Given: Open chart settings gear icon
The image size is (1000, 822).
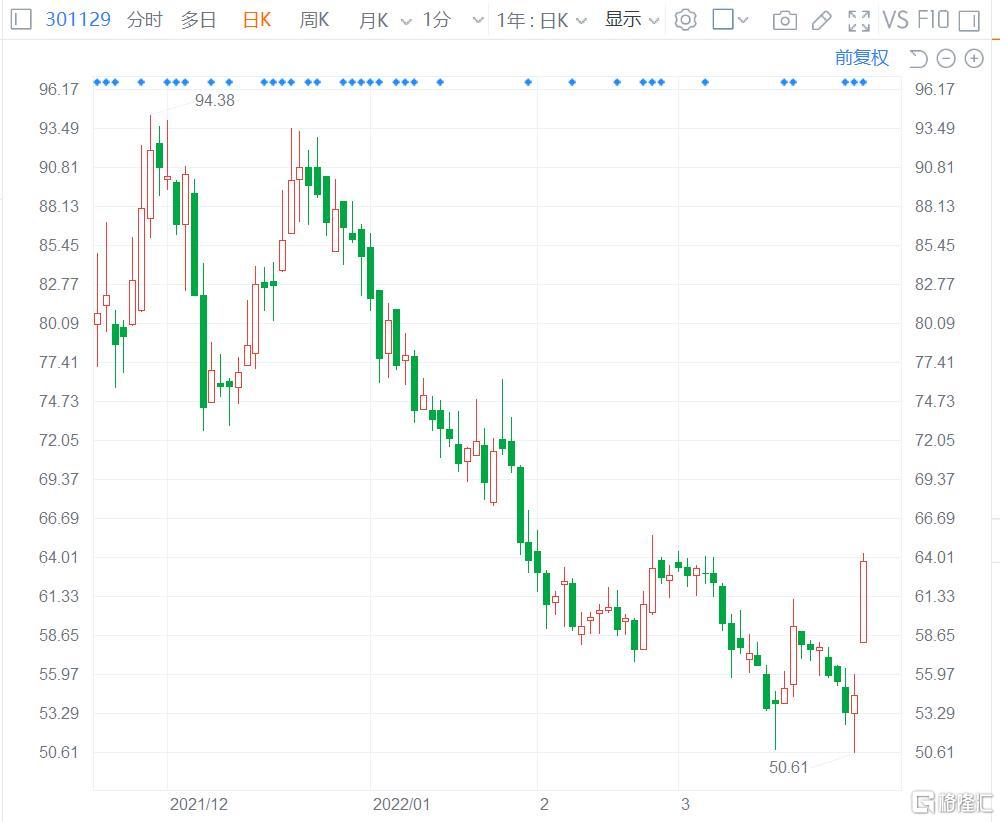Looking at the screenshot, I should click(686, 20).
